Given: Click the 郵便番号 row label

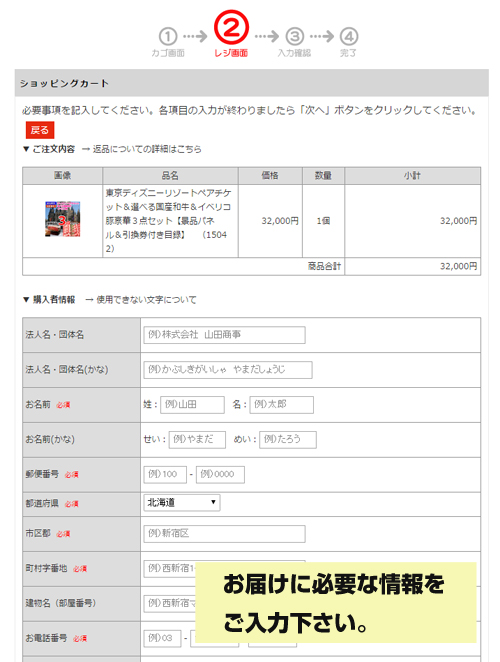Looking at the screenshot, I should pos(42,474).
